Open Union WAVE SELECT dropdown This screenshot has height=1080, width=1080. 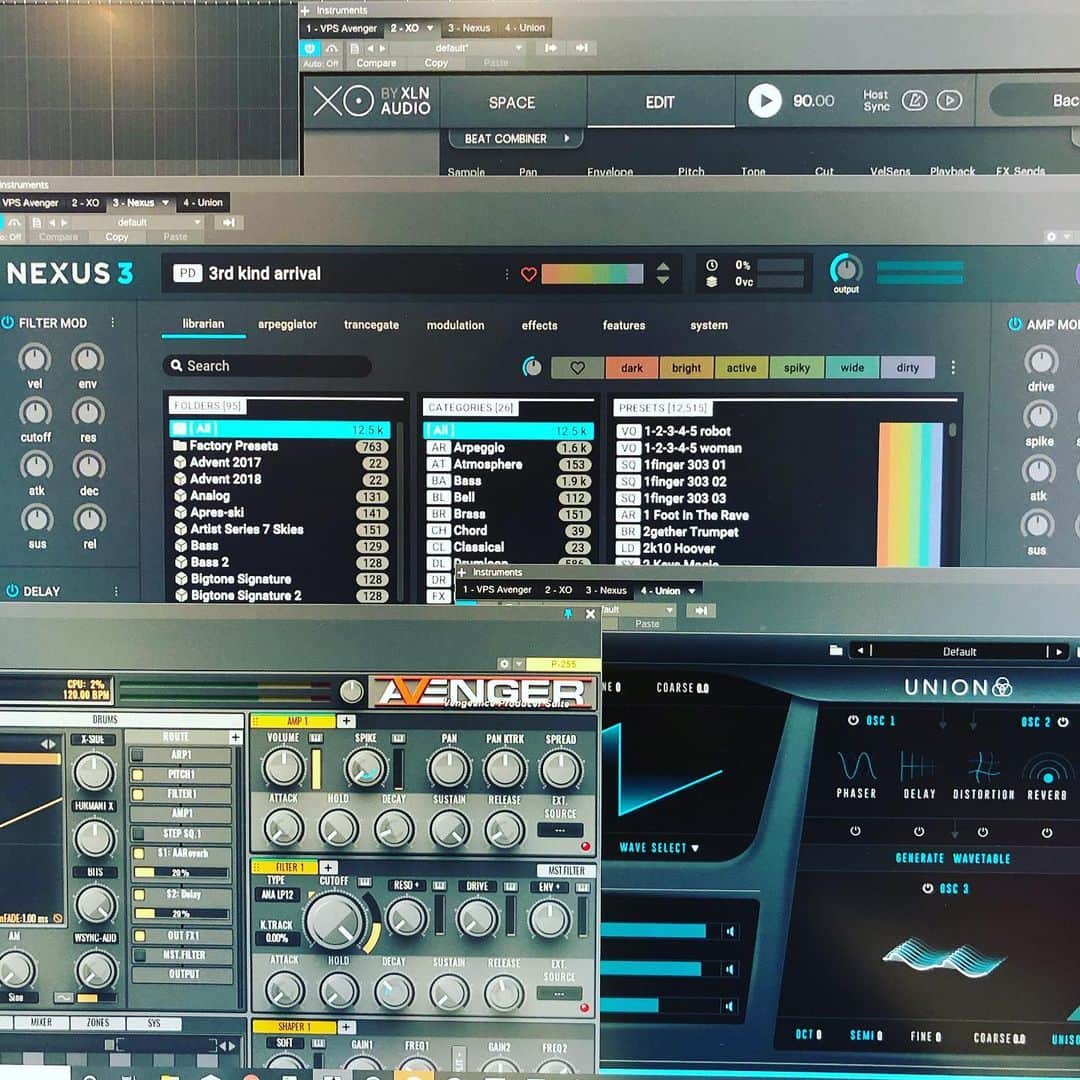[x=659, y=848]
